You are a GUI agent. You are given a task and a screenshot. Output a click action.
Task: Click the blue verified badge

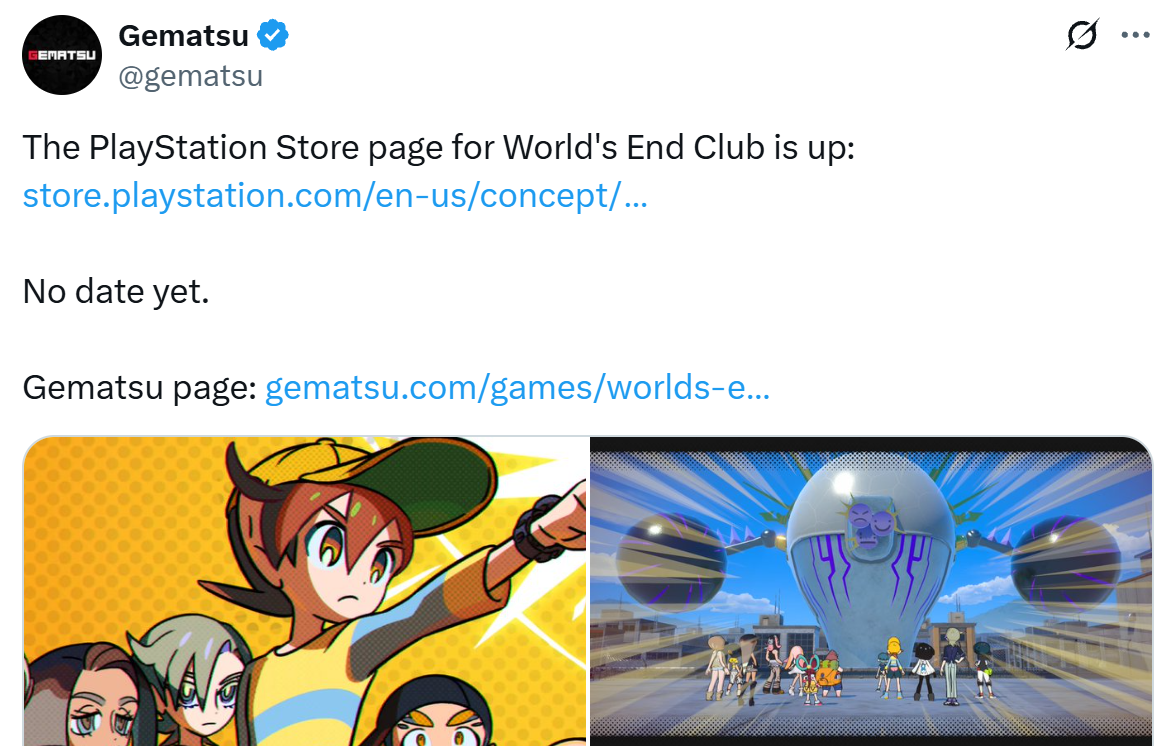point(273,36)
